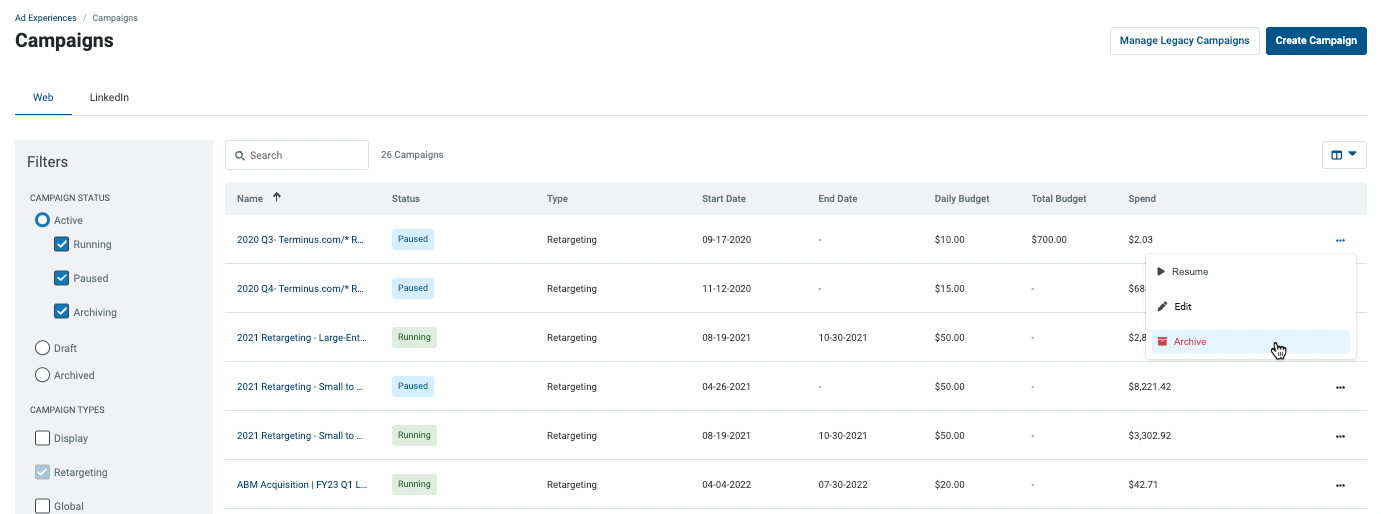Click the 26 Campaigns count text
This screenshot has height=514, width=1381.
click(412, 155)
